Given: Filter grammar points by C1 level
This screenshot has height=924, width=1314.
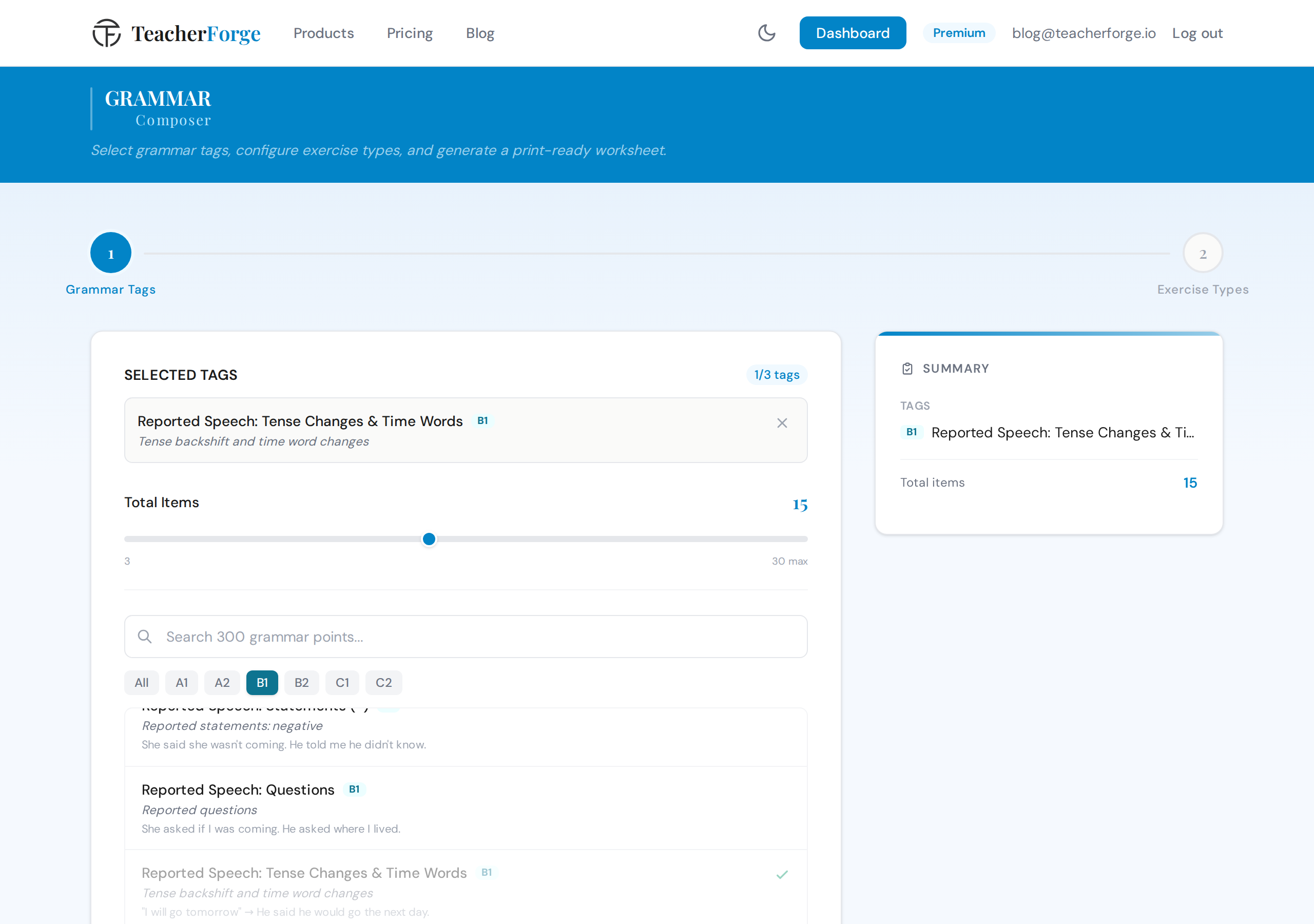Looking at the screenshot, I should click(342, 682).
